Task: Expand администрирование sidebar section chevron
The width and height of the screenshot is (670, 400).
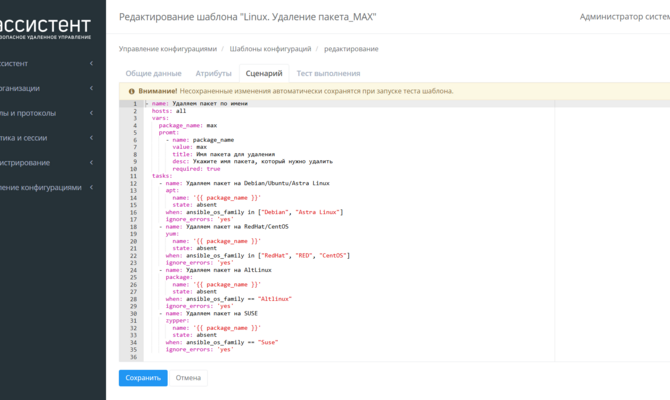Action: (x=91, y=162)
